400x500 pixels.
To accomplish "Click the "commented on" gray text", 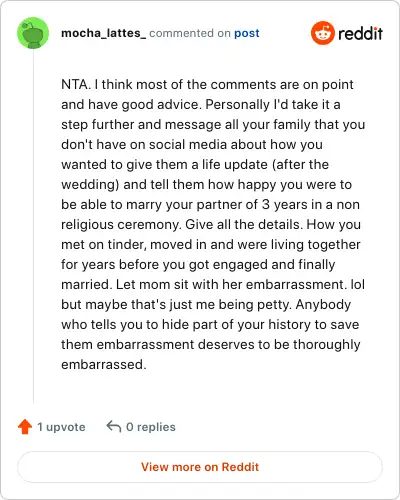I will click(190, 33).
